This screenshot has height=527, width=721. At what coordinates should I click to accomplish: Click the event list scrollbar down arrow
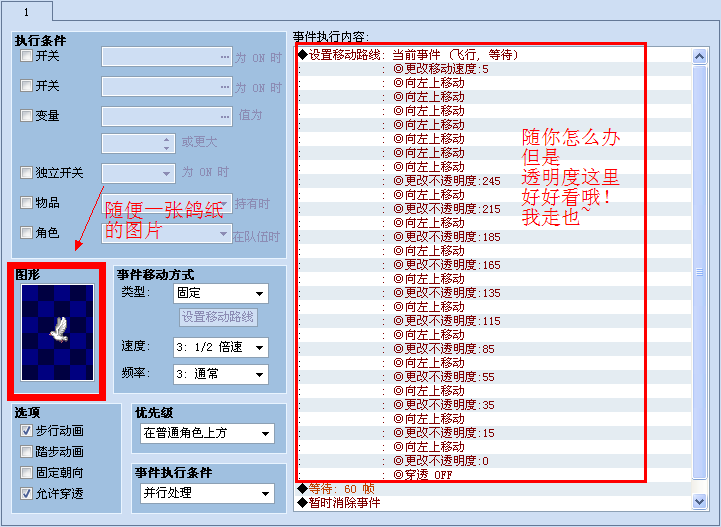click(699, 501)
